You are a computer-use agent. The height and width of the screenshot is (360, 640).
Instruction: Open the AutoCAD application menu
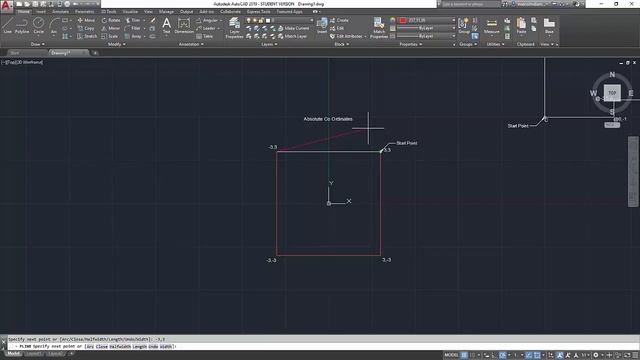tap(6, 6)
